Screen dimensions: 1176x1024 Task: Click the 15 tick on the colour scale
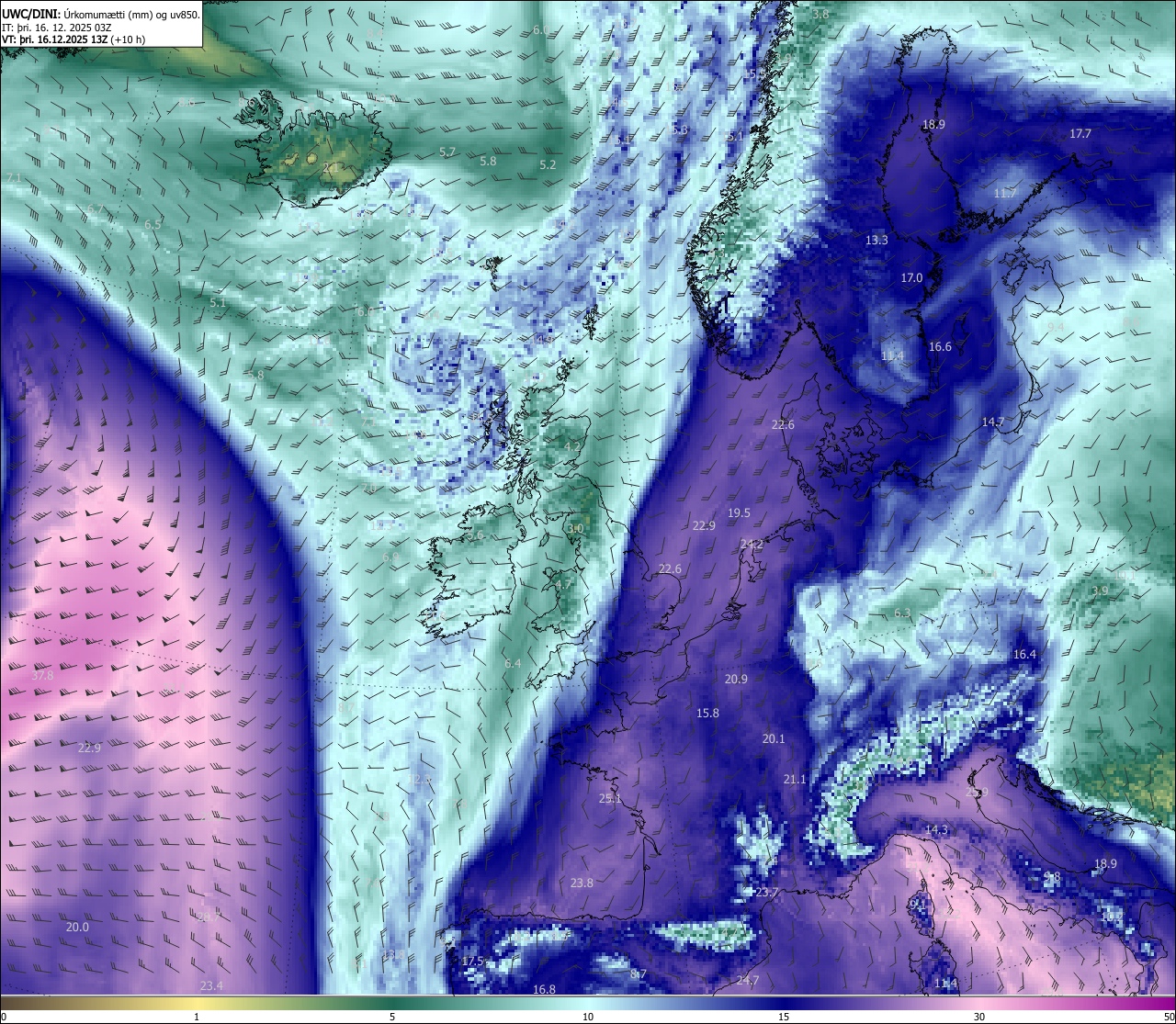tap(784, 1017)
